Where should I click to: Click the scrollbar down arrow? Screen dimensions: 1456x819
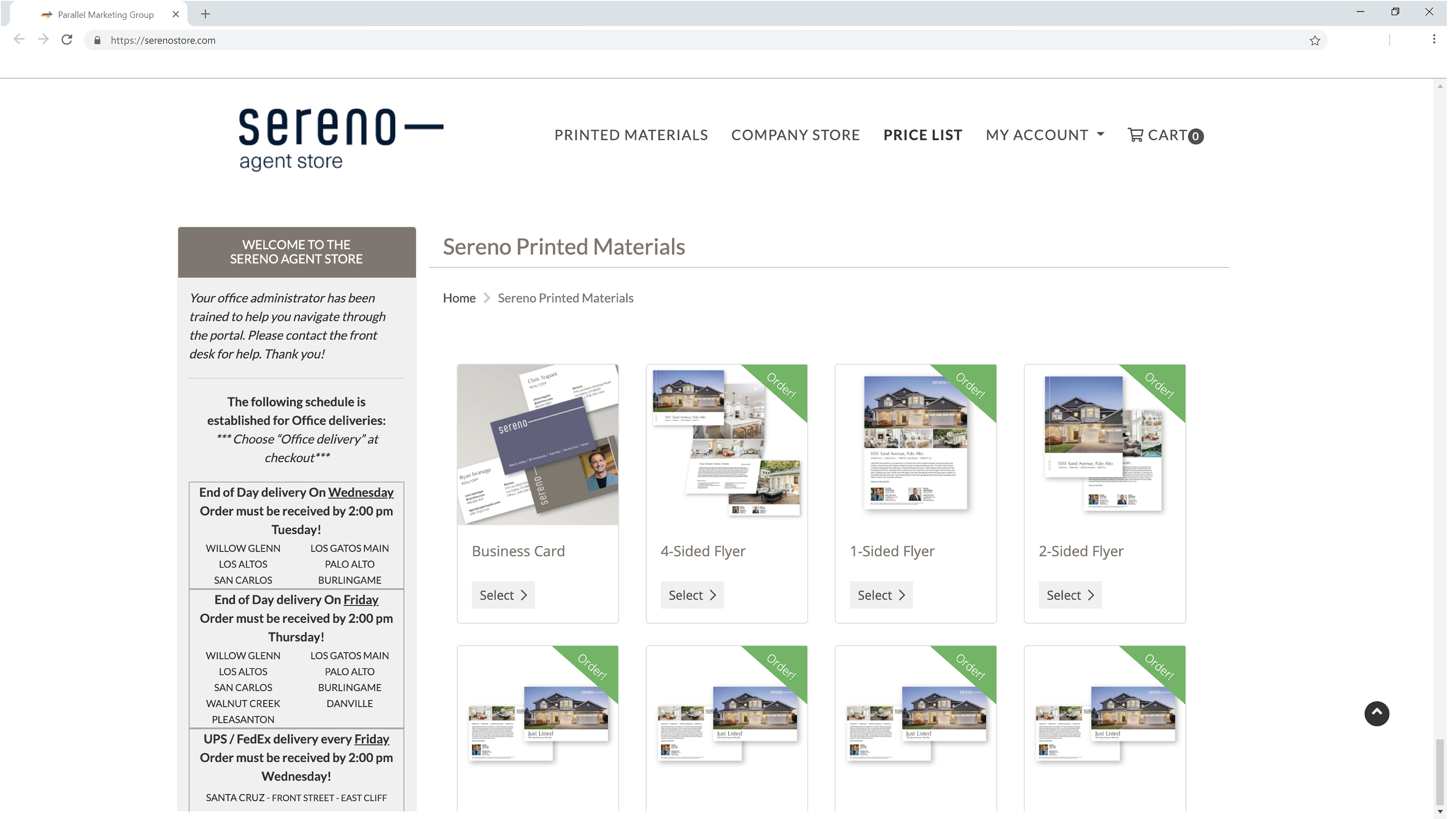(1440, 811)
